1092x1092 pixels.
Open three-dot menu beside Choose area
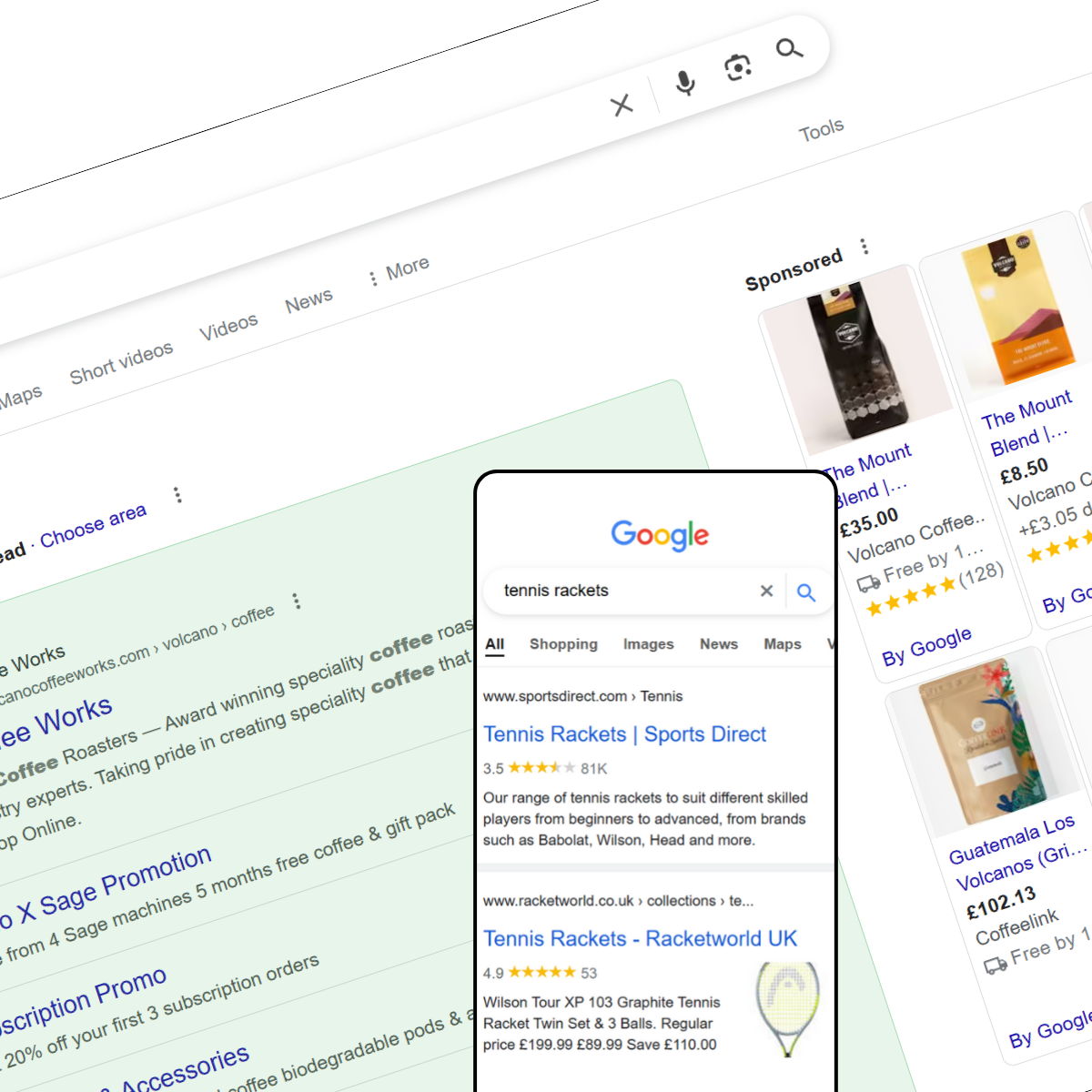(x=177, y=495)
